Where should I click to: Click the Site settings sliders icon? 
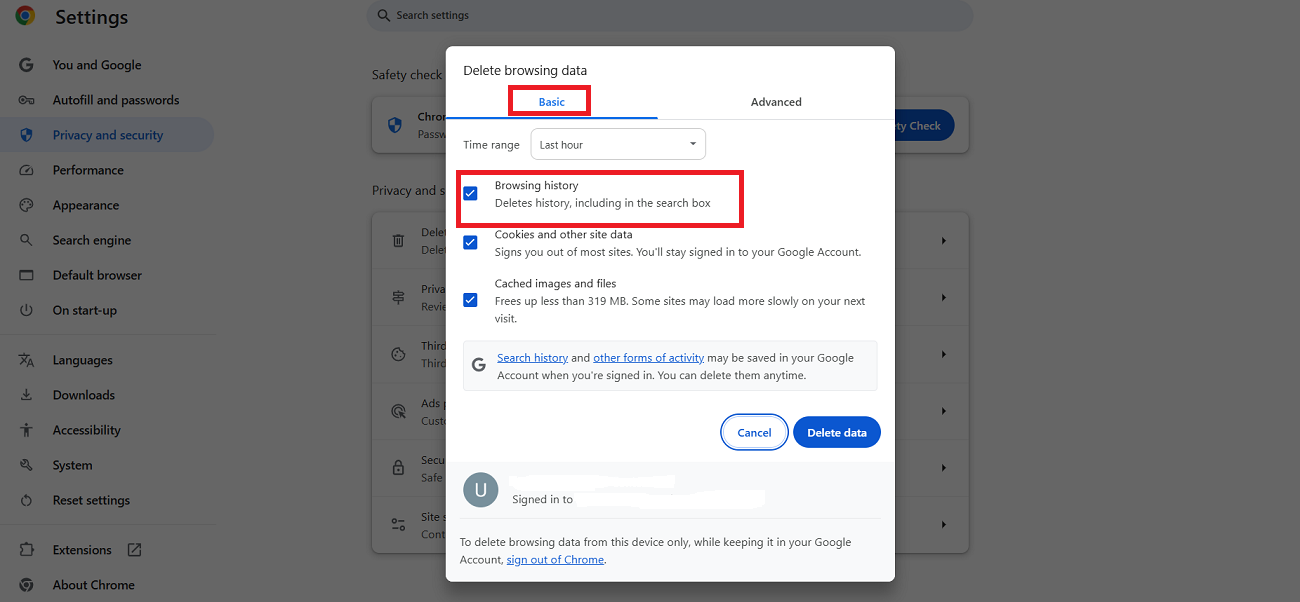[x=398, y=524]
